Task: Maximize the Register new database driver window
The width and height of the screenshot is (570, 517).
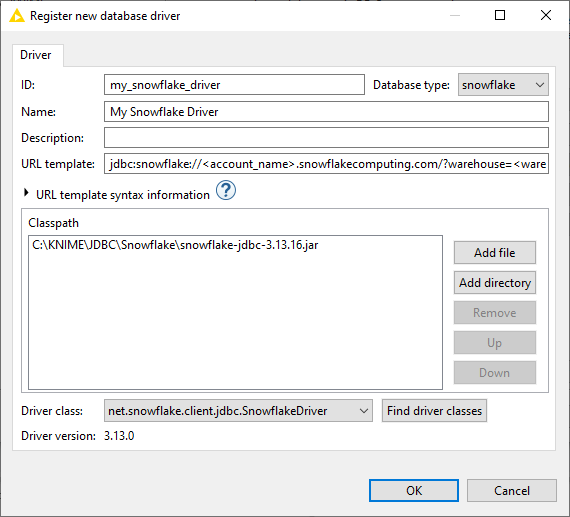Action: pos(500,15)
